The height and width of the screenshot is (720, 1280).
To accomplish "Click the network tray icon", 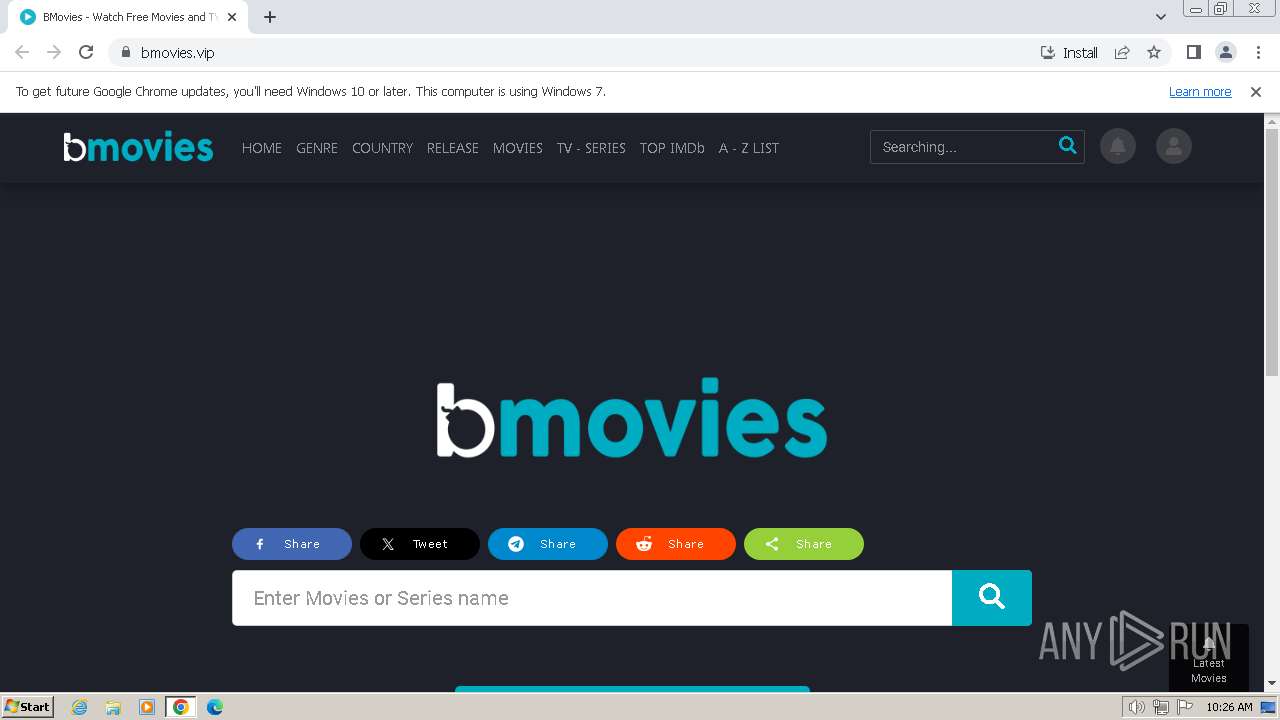I will [1160, 707].
